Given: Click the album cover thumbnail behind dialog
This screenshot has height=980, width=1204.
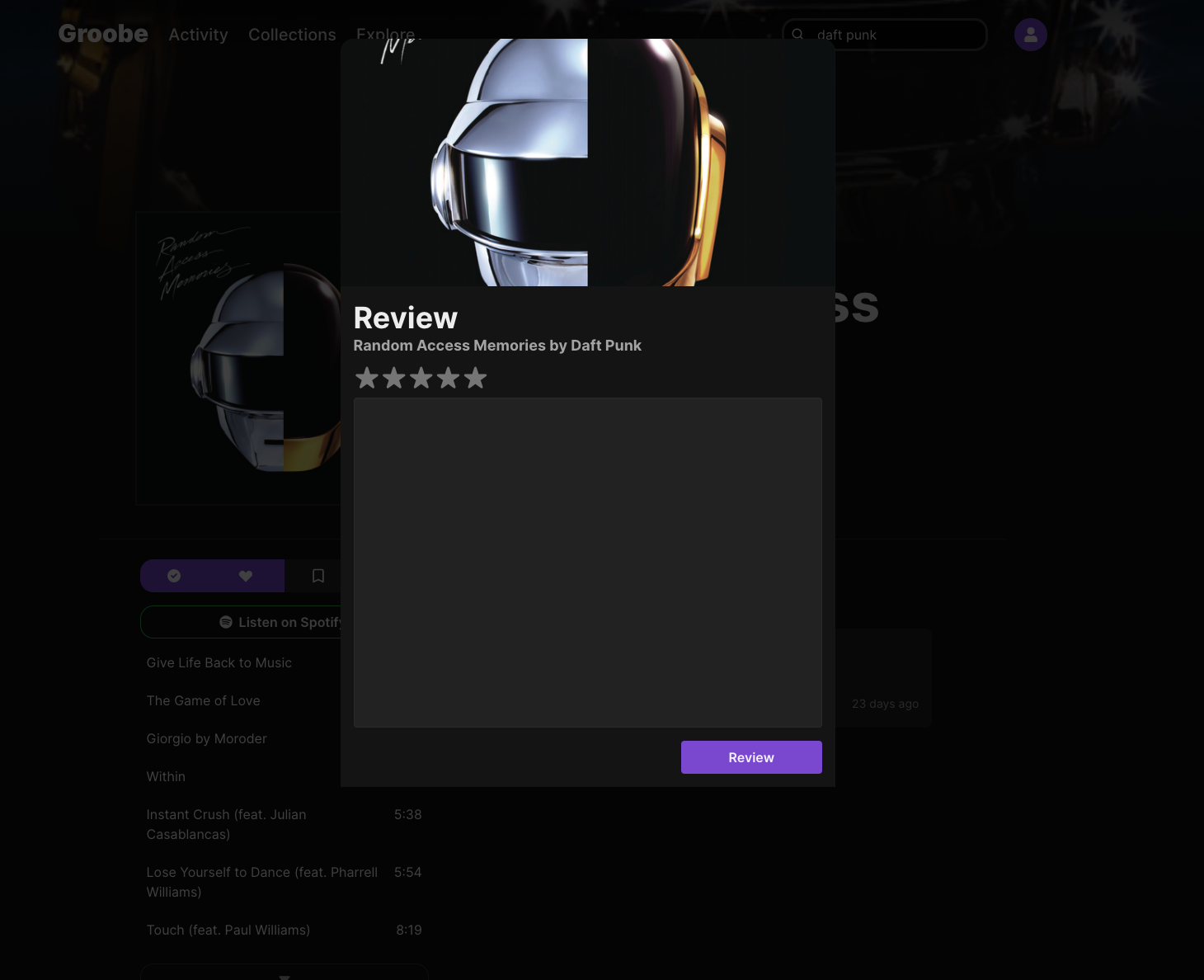Looking at the screenshot, I should (239, 358).
